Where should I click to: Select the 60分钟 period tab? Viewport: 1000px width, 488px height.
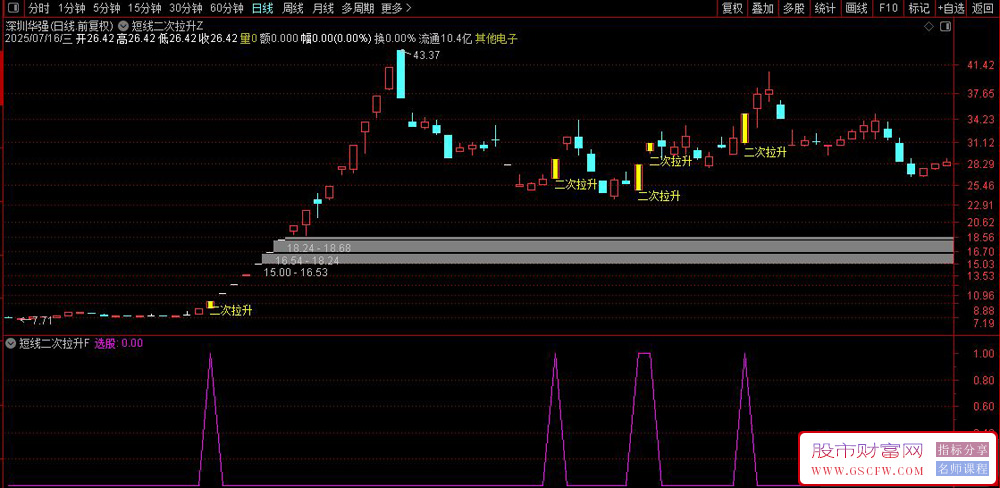(226, 8)
